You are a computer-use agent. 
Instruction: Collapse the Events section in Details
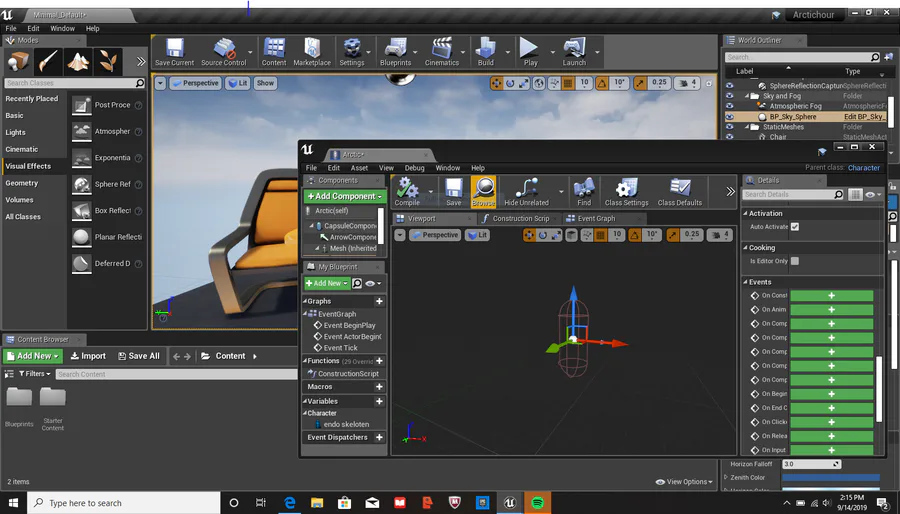pyautogui.click(x=746, y=282)
